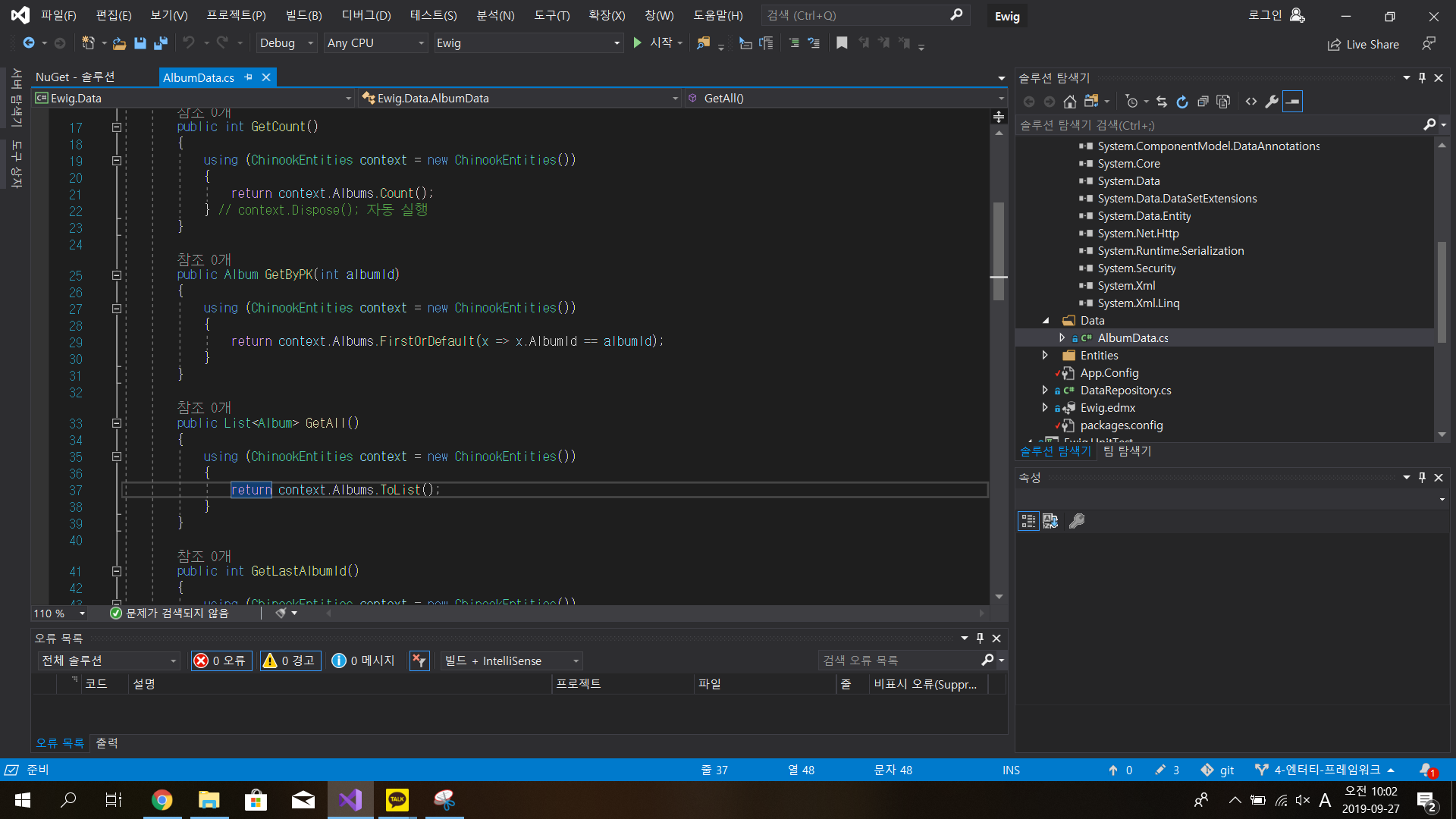Toggle the 0 오류 errors filter

click(221, 661)
